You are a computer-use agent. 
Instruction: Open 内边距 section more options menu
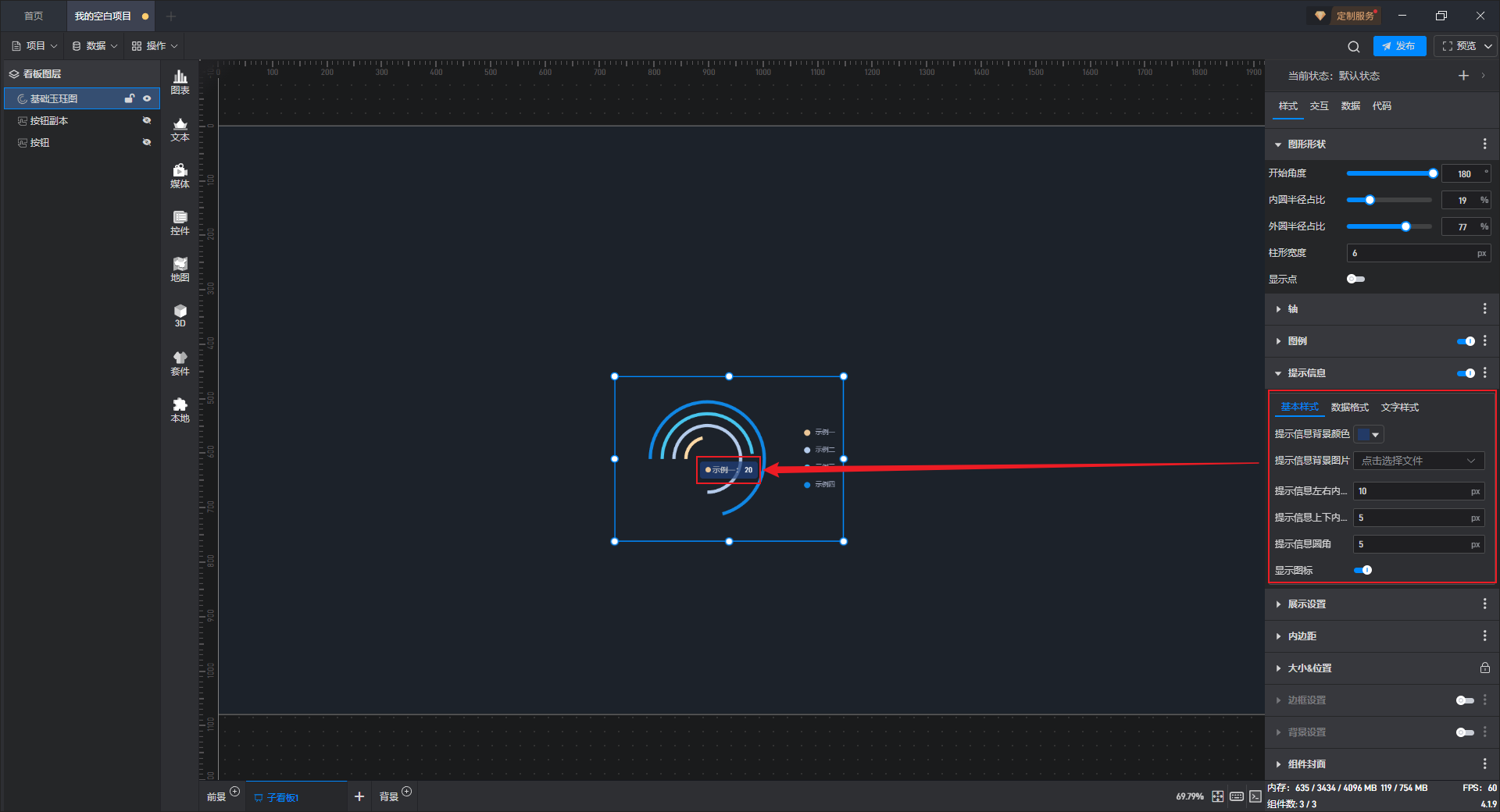tap(1484, 636)
